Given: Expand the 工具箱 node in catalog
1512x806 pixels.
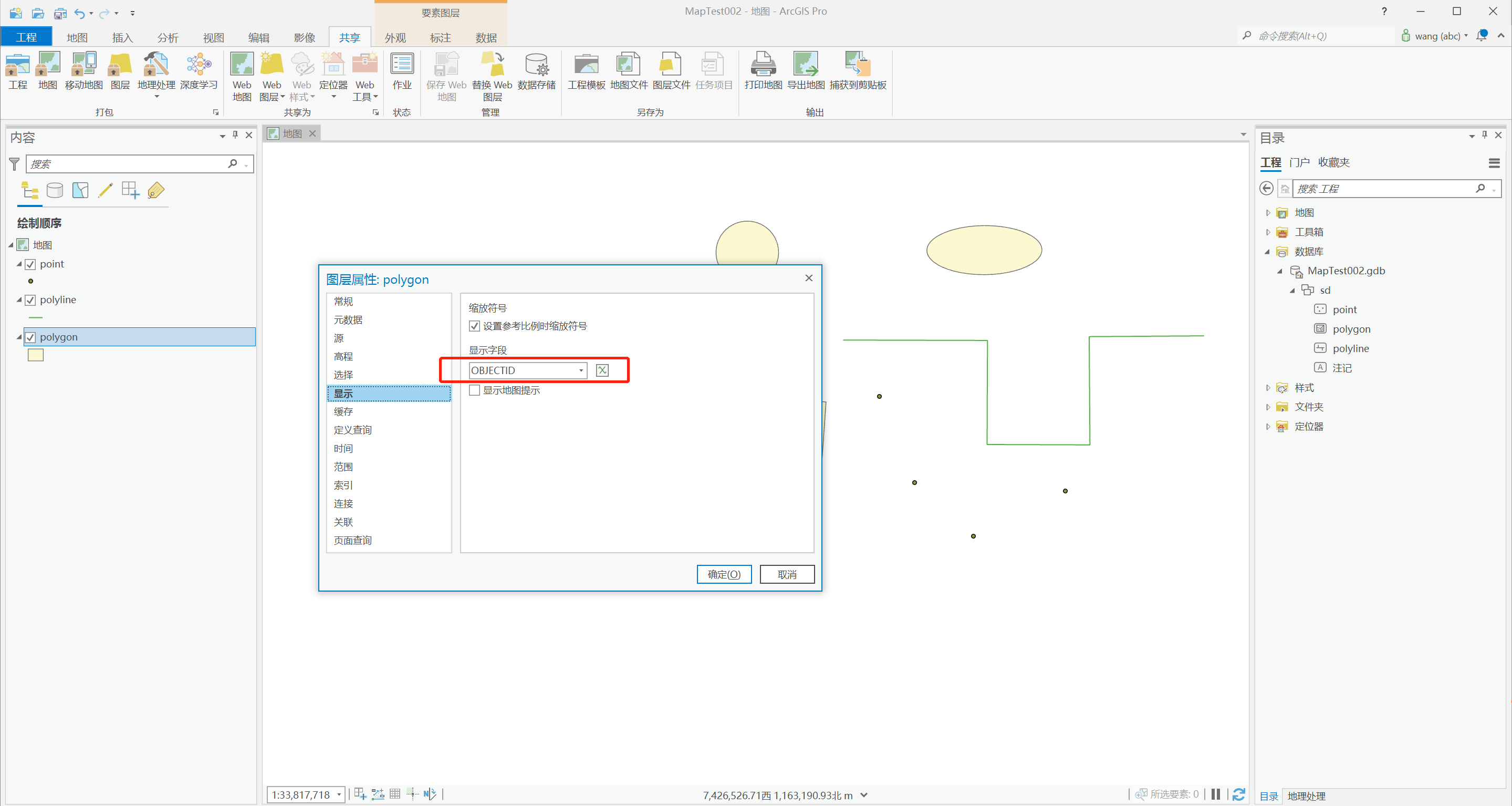Looking at the screenshot, I should (1268, 232).
